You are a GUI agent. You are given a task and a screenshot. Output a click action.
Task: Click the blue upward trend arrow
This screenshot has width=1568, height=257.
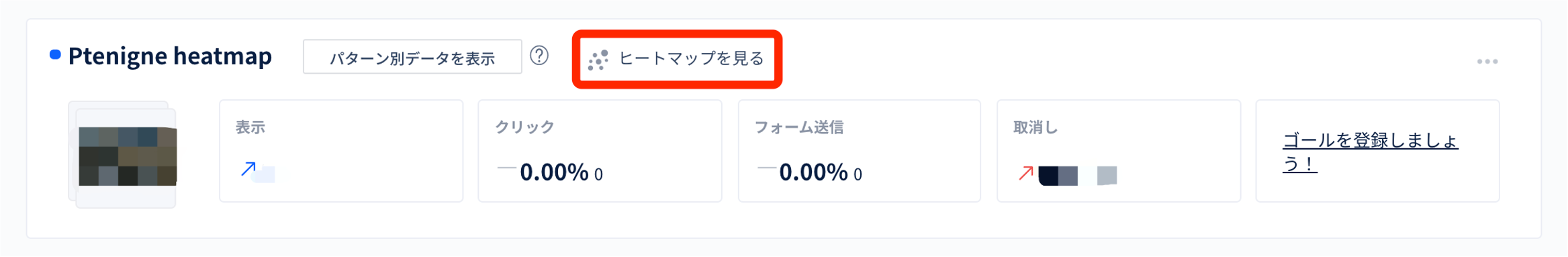(x=248, y=168)
